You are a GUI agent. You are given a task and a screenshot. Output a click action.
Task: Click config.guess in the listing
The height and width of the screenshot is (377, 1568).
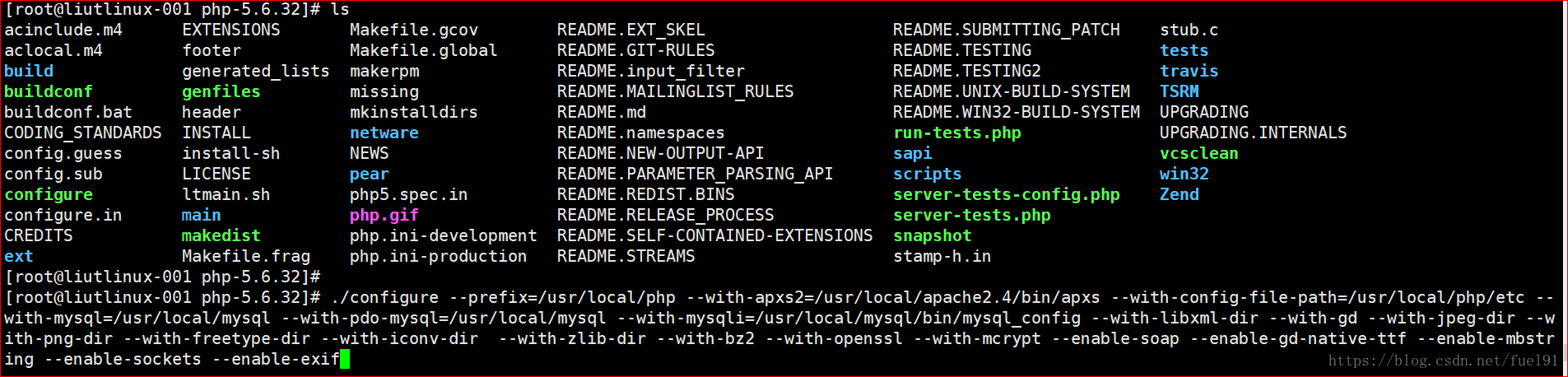(63, 154)
